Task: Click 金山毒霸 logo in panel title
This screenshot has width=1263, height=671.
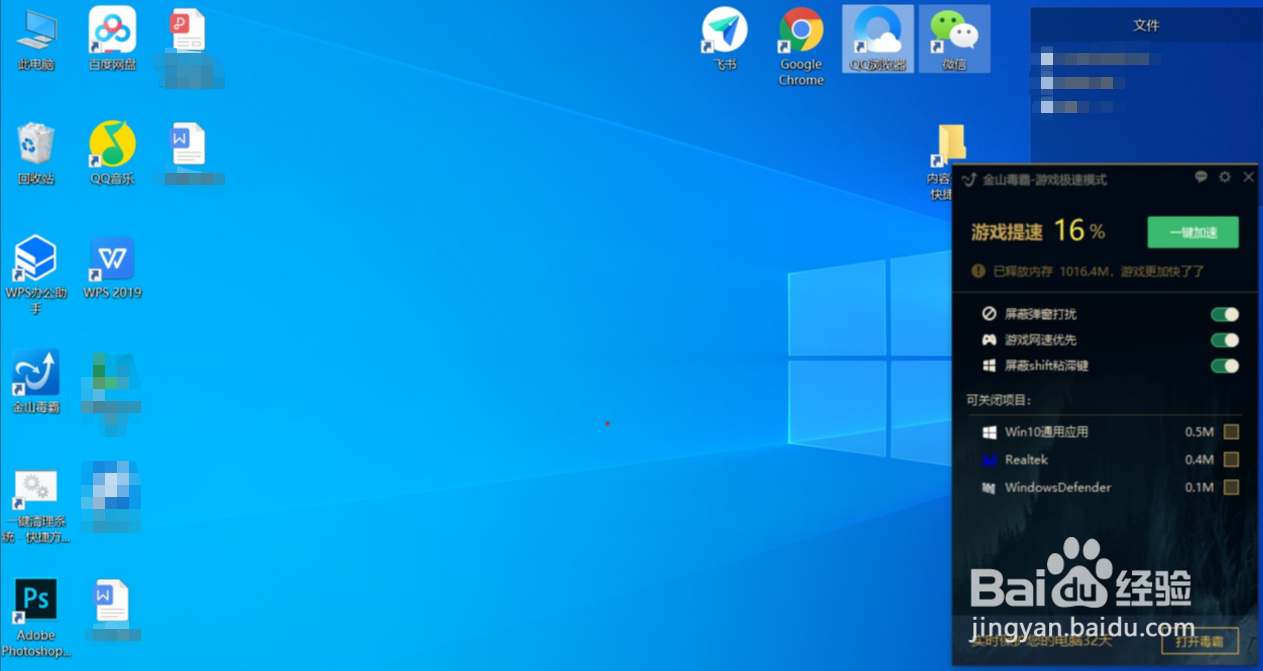Action: pyautogui.click(x=968, y=180)
